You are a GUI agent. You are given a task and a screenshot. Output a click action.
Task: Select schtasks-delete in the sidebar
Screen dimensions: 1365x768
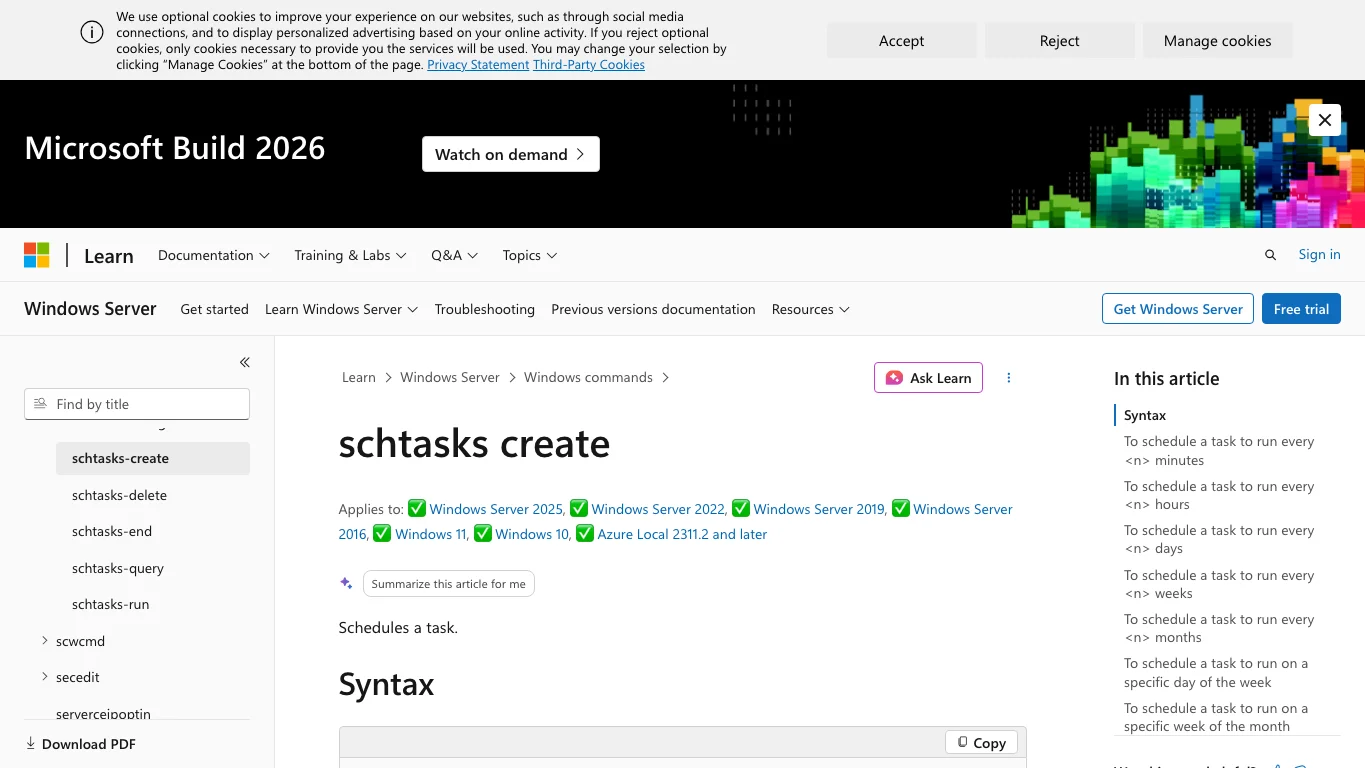(153, 495)
